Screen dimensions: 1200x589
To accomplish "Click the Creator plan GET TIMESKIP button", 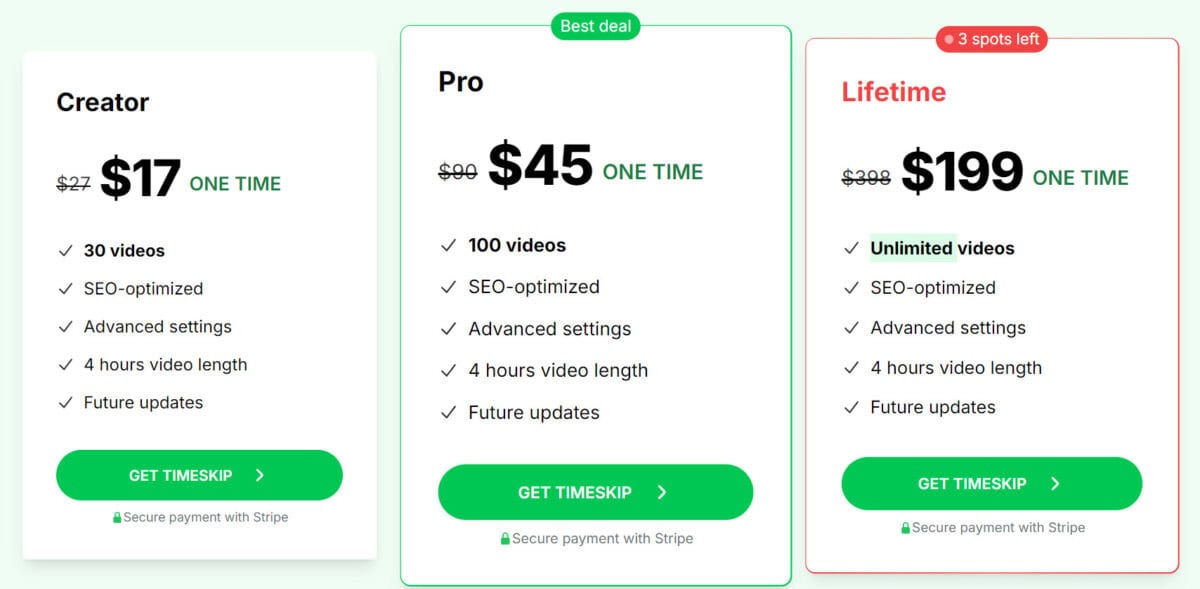I will (x=199, y=475).
